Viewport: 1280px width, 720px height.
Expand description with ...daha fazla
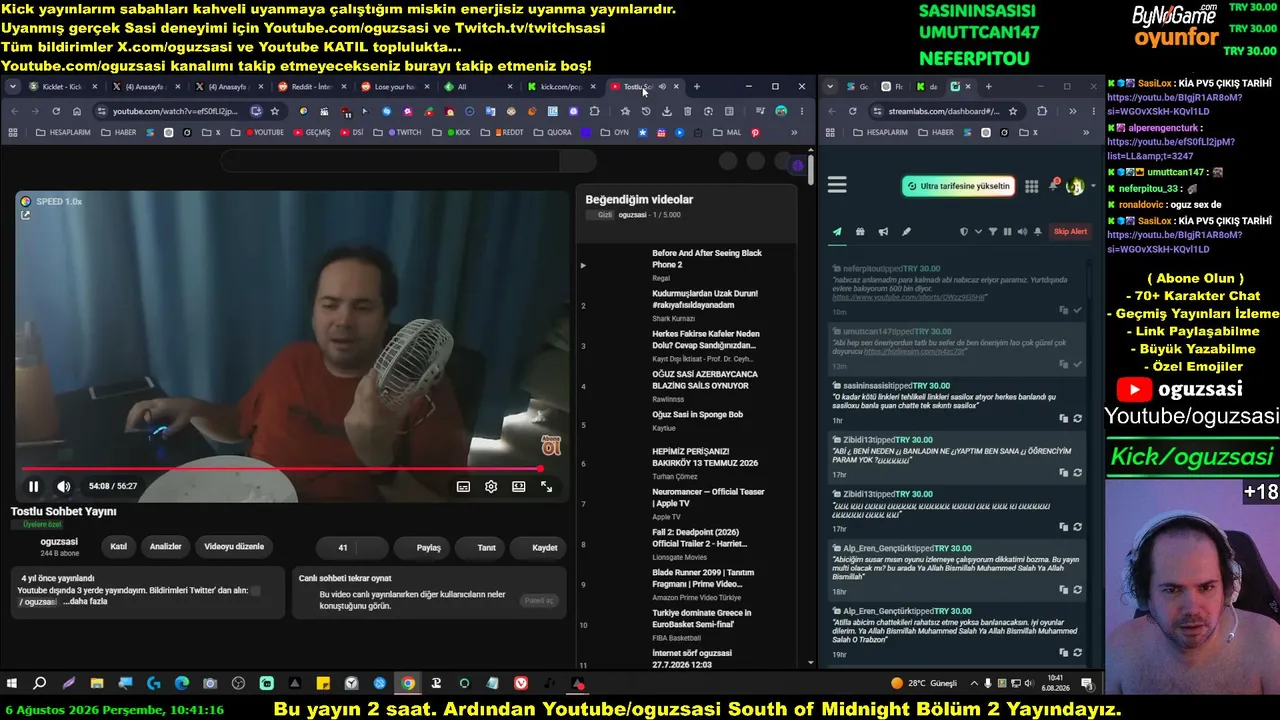point(85,602)
